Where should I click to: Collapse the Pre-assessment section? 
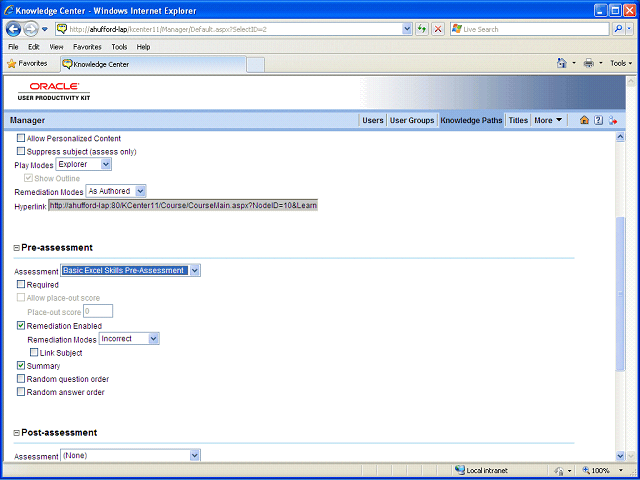[x=17, y=248]
